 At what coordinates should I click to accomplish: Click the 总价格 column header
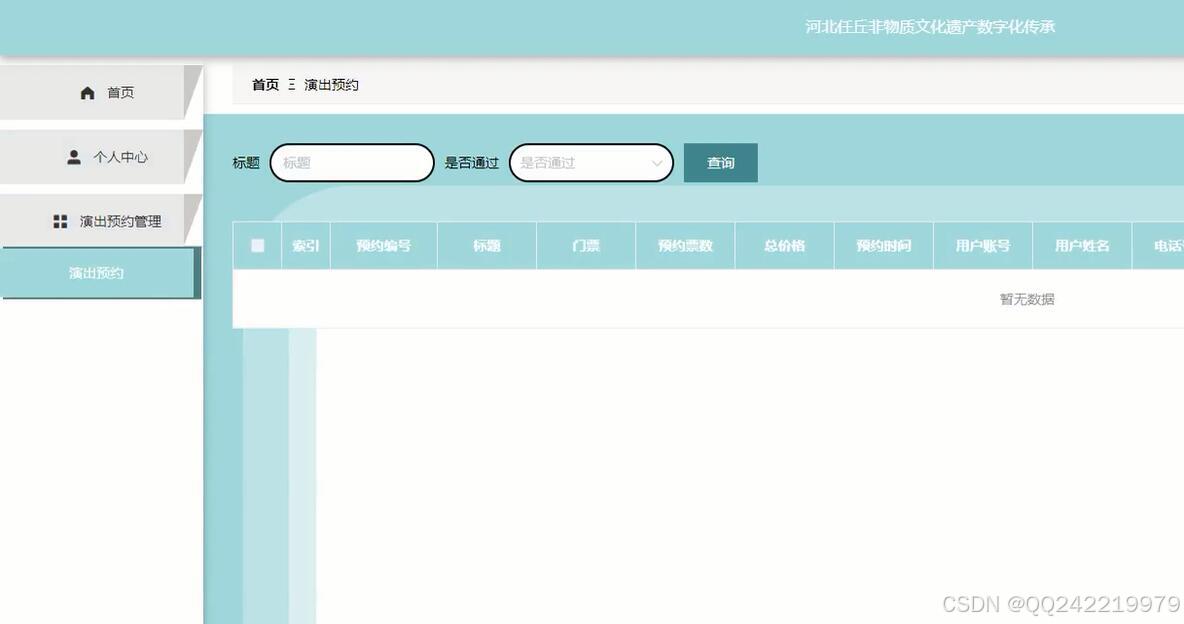(x=785, y=246)
